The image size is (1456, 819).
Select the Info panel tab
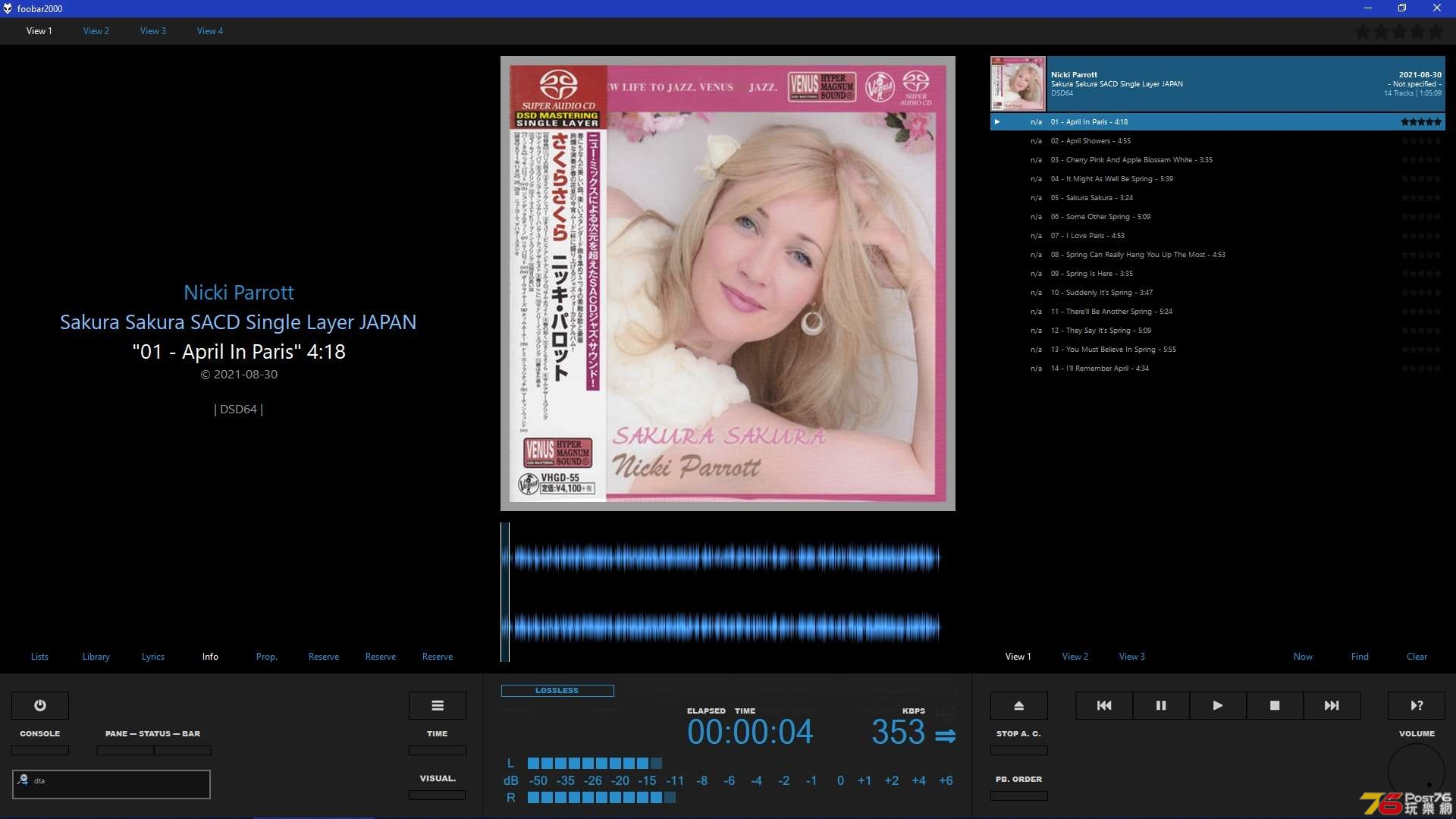(x=210, y=657)
